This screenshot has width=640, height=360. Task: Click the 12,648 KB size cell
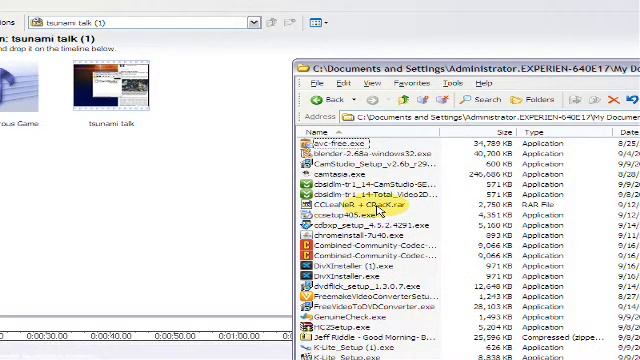[493, 287]
